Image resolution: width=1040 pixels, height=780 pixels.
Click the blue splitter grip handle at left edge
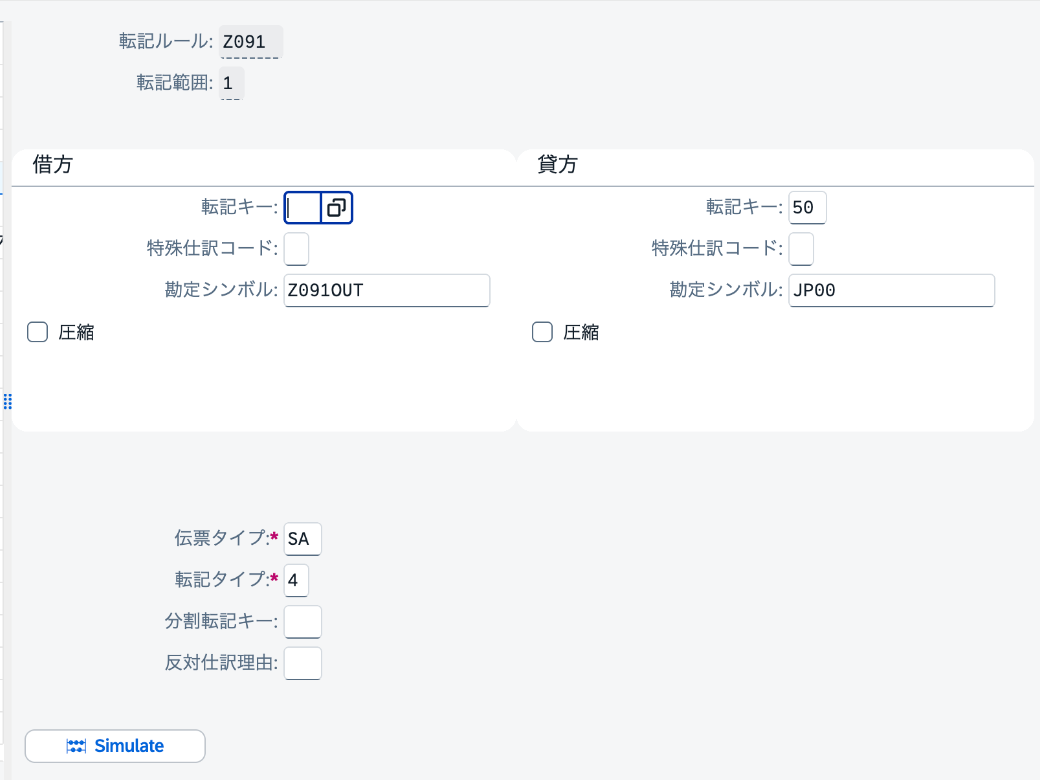click(x=7, y=401)
